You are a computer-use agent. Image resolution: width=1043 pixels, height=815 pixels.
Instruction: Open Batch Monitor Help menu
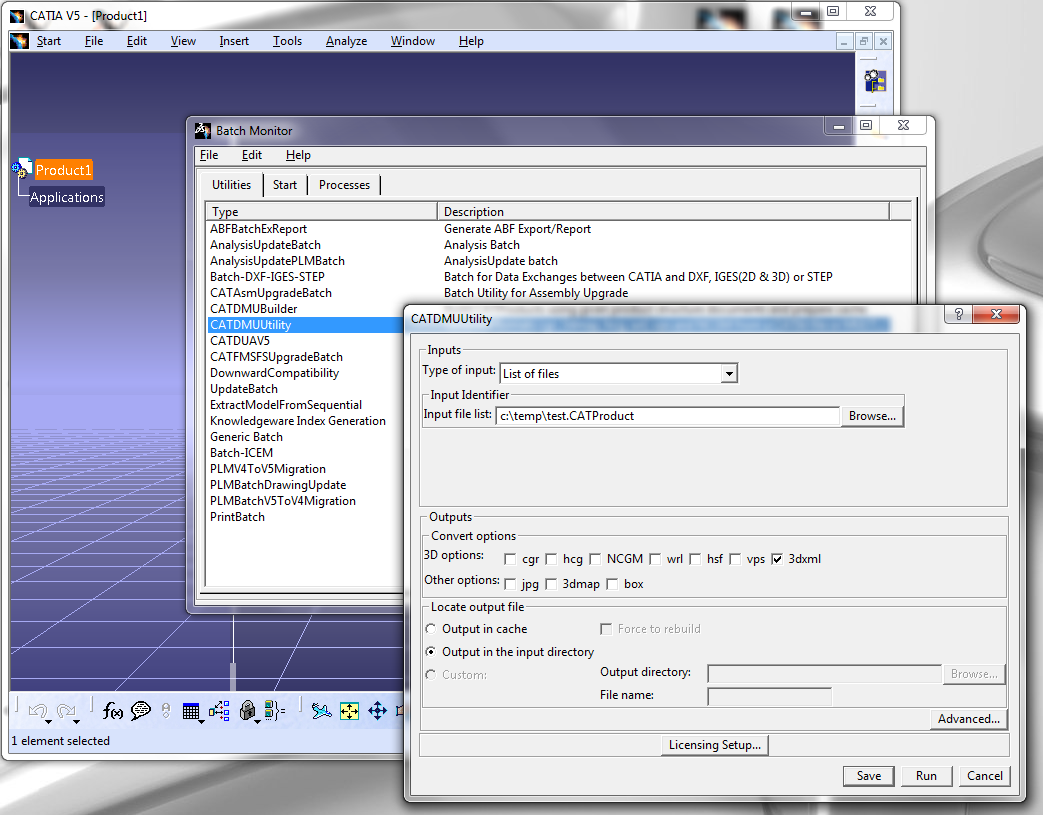[298, 155]
